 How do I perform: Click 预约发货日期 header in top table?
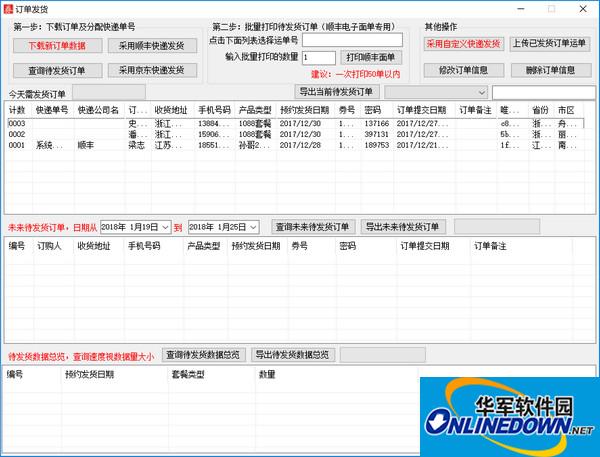tap(305, 110)
